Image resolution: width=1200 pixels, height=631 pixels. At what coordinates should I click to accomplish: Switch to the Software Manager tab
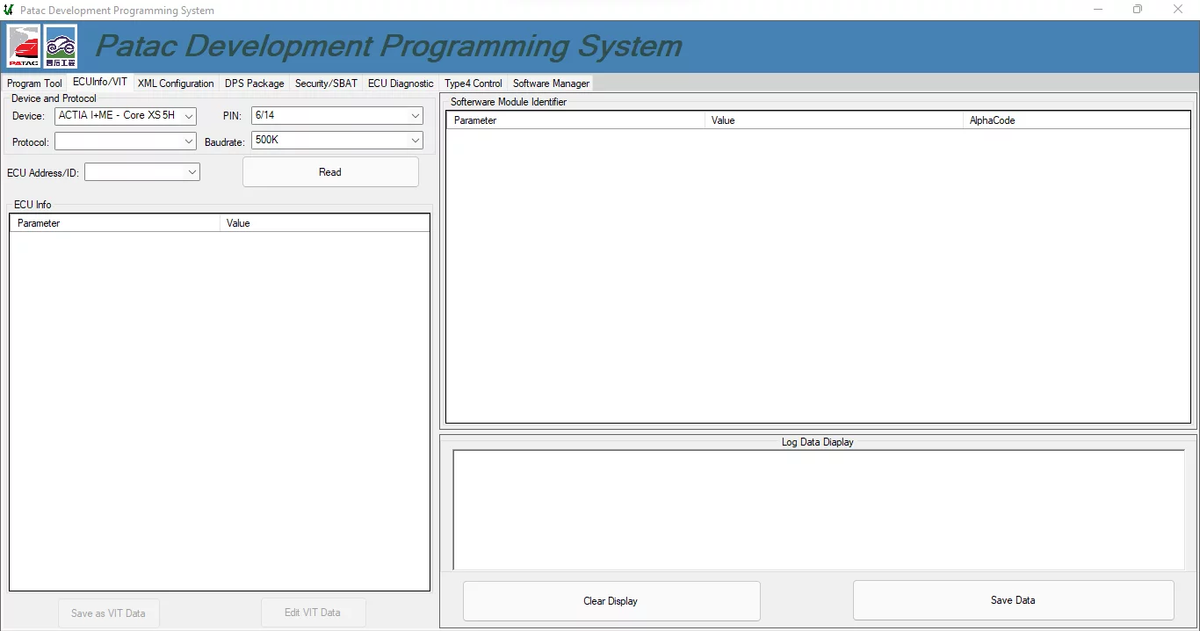550,83
